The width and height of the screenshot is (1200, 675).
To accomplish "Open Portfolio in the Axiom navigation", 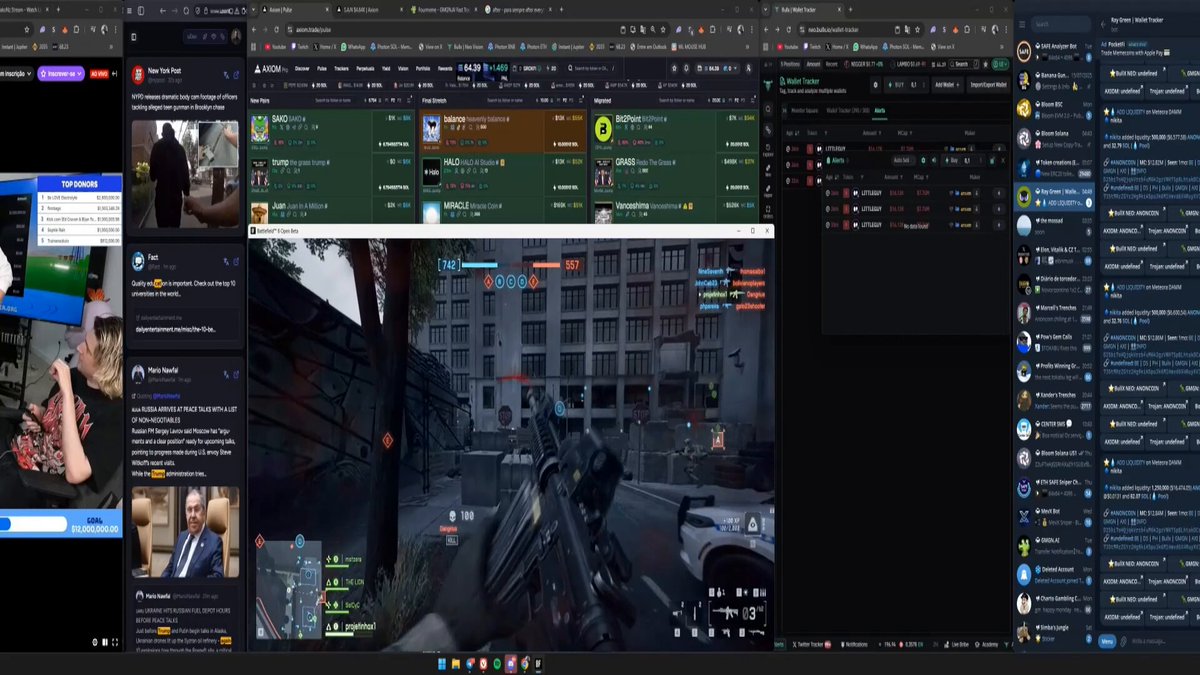I will tap(423, 69).
